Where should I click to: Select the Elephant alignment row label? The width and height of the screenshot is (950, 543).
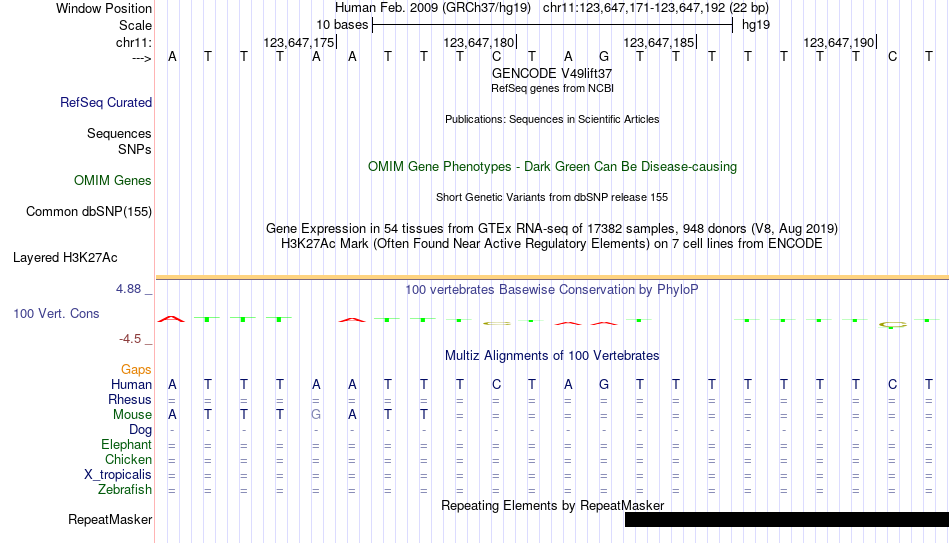(127, 445)
